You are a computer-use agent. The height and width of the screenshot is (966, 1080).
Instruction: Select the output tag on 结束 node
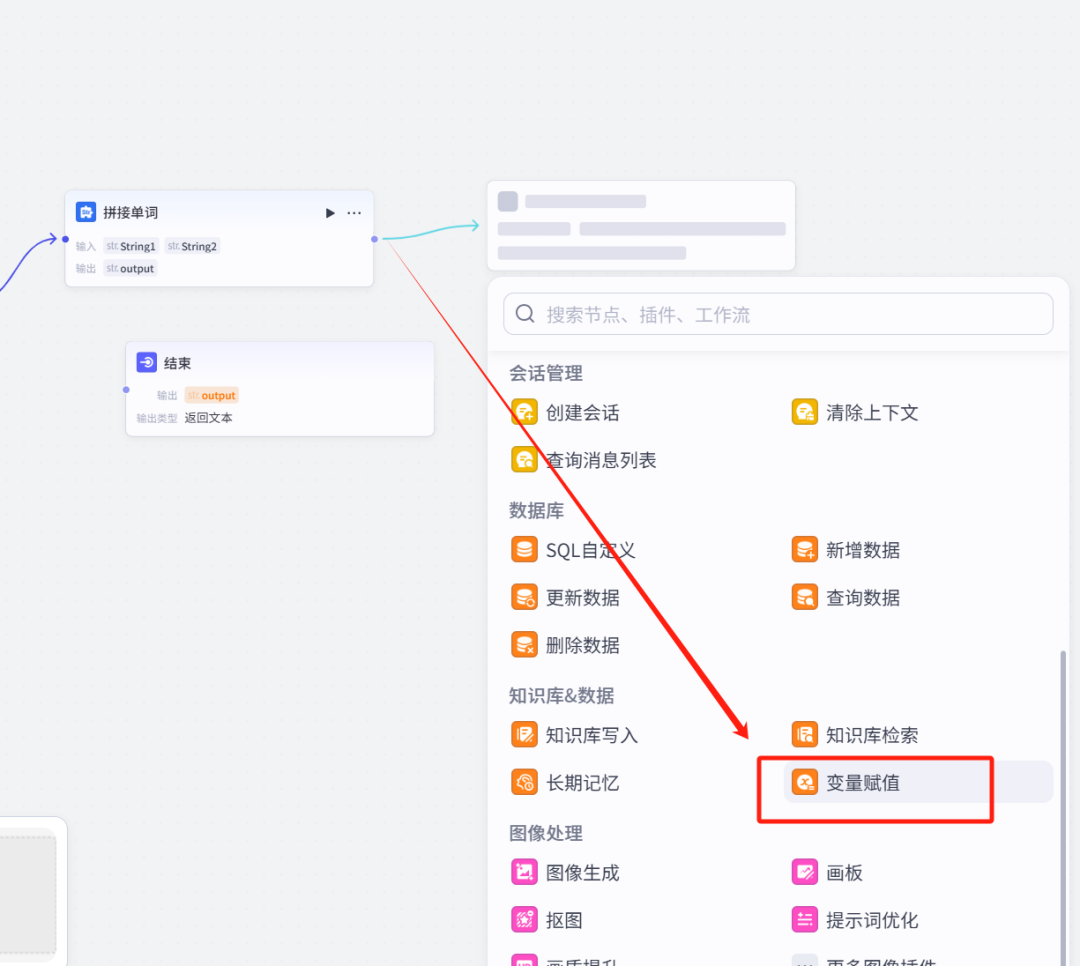211,395
